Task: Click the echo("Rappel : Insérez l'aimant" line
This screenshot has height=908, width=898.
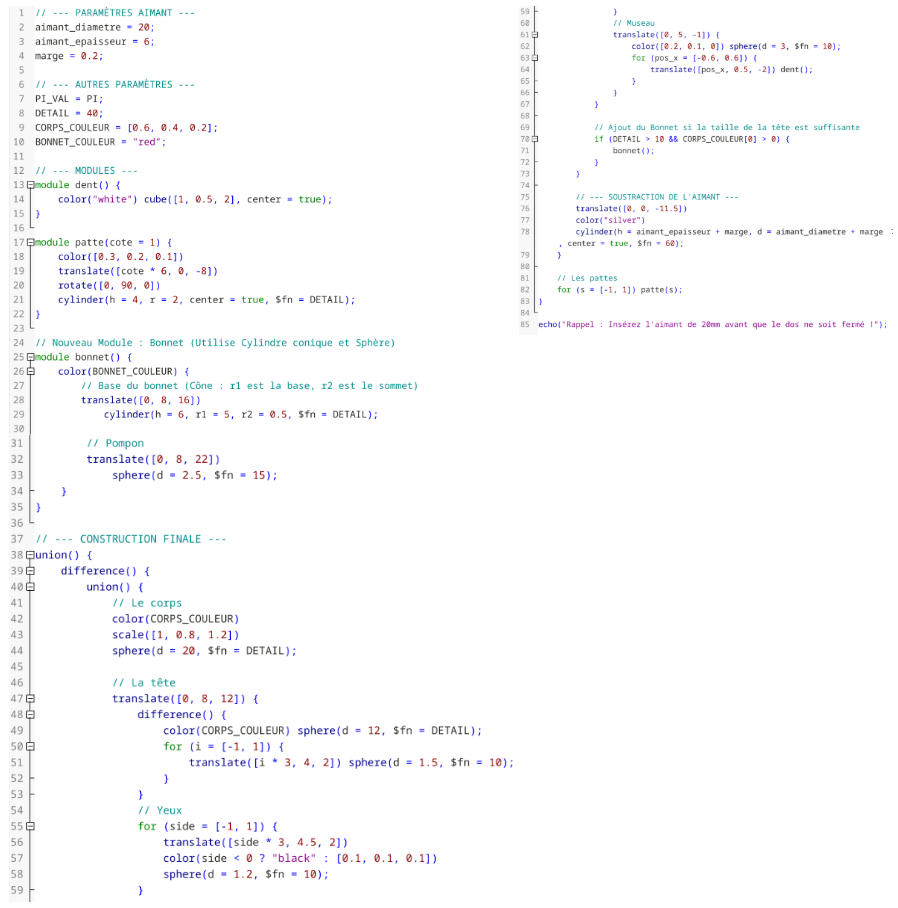Action: point(713,324)
